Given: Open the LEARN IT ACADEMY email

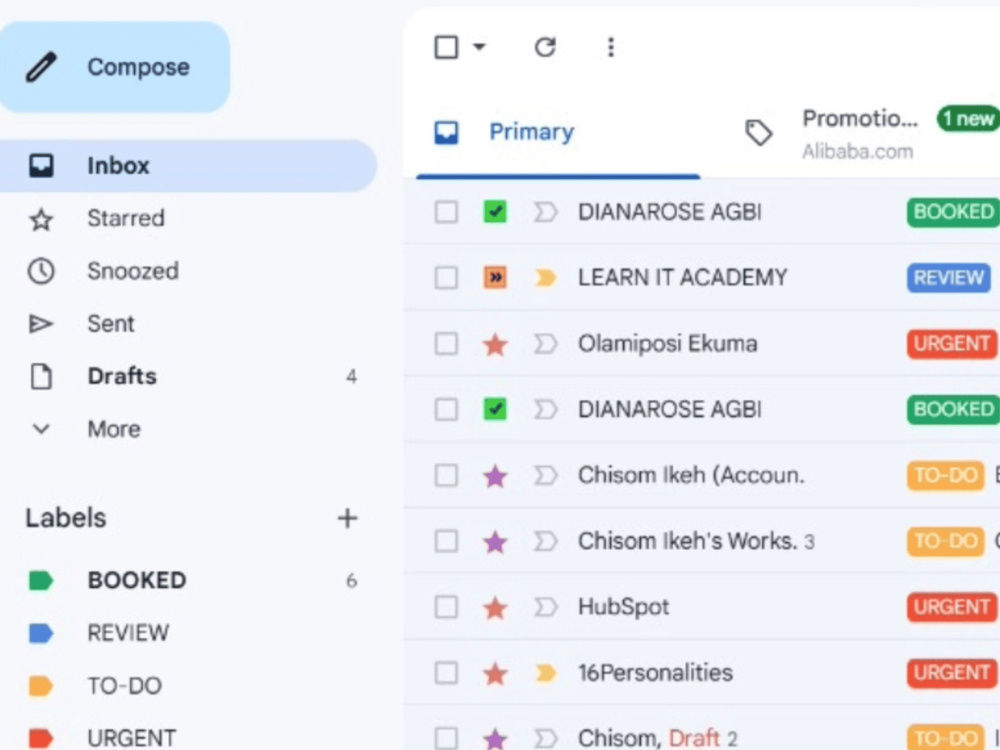Looking at the screenshot, I should (682, 278).
